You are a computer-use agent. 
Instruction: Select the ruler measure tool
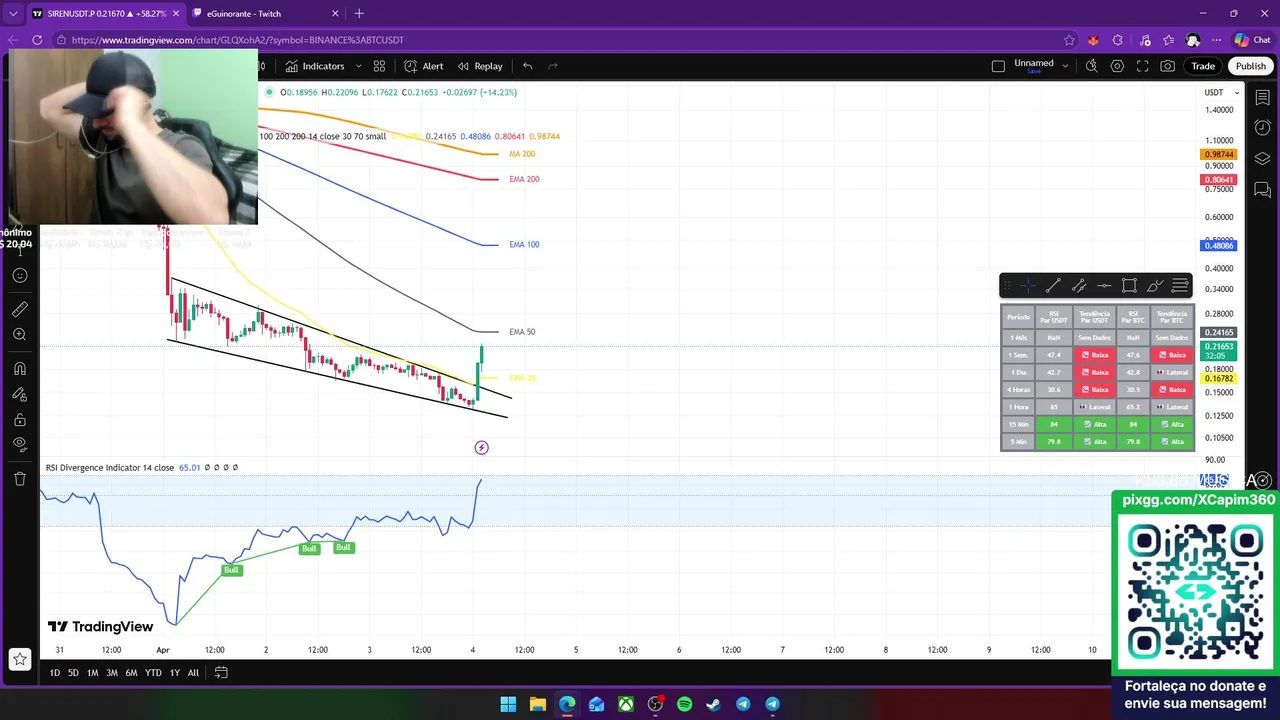click(19, 309)
